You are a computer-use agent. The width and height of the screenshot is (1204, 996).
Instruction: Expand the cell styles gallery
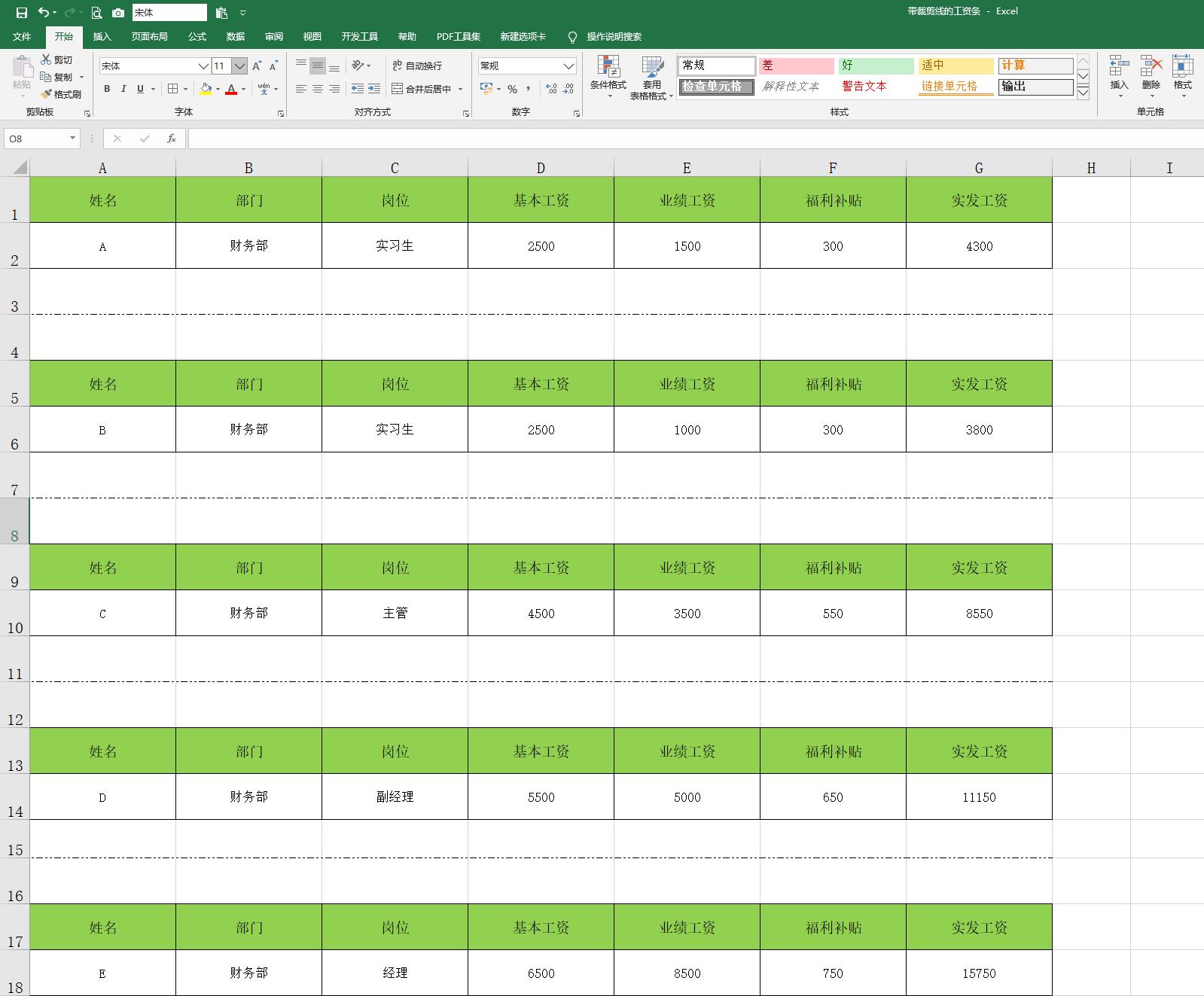[1084, 93]
